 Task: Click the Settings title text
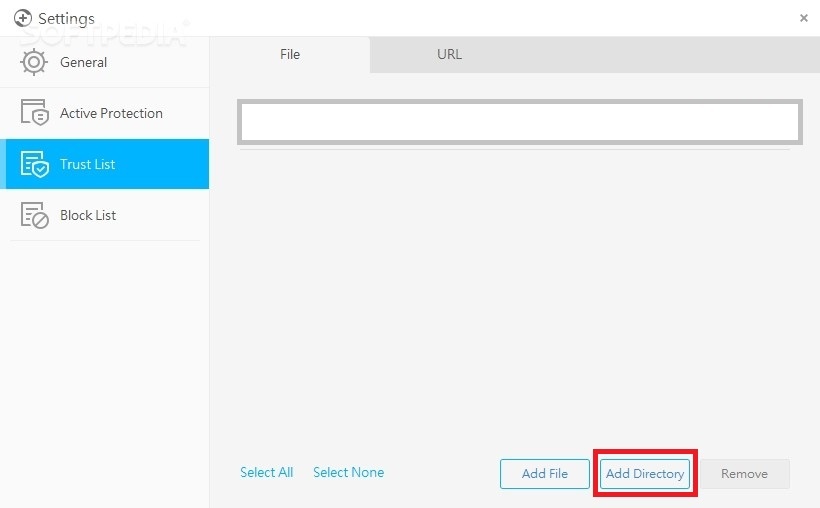(66, 18)
